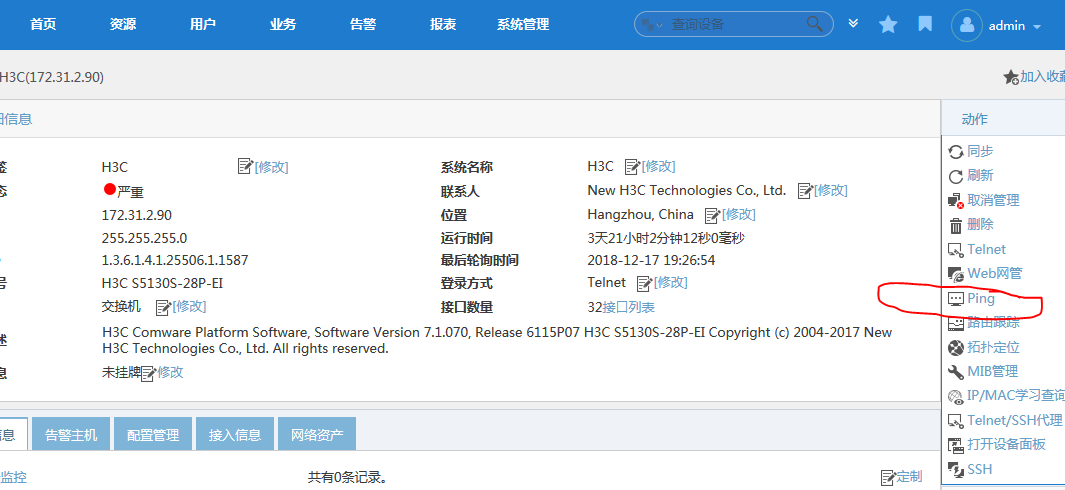Click 修改 next to Hangzhou, China

pyautogui.click(x=738, y=215)
